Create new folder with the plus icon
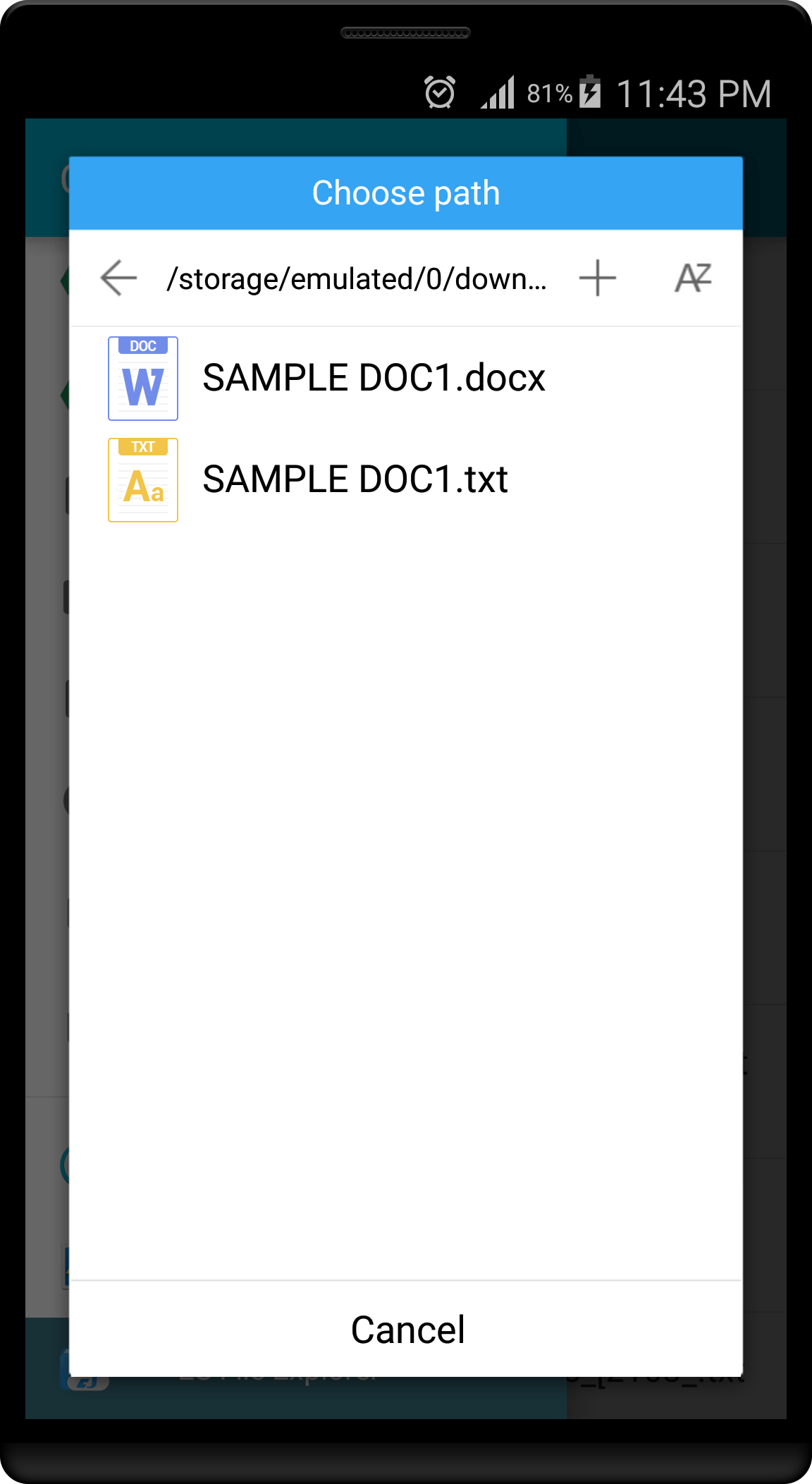The width and height of the screenshot is (812, 1484). point(597,278)
